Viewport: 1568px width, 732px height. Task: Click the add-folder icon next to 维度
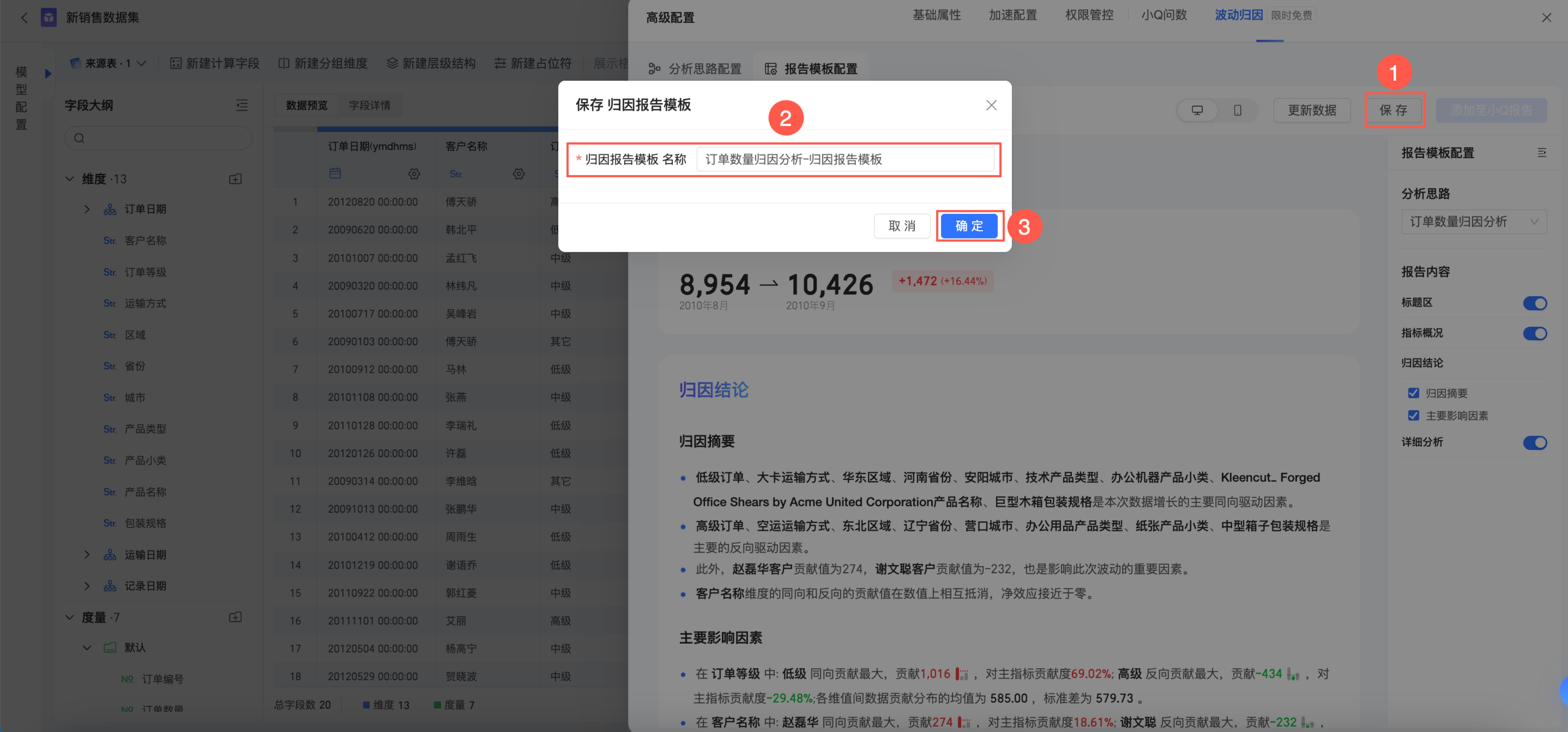[x=236, y=179]
